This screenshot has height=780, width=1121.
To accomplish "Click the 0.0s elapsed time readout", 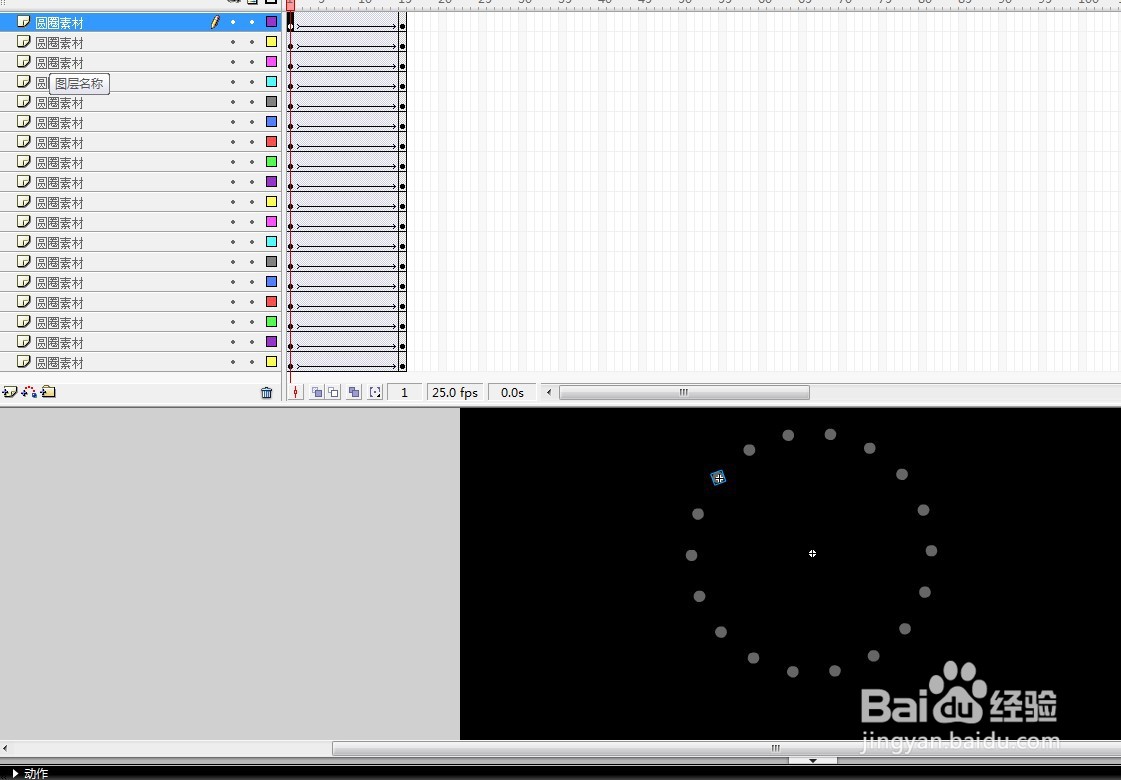I will (512, 393).
